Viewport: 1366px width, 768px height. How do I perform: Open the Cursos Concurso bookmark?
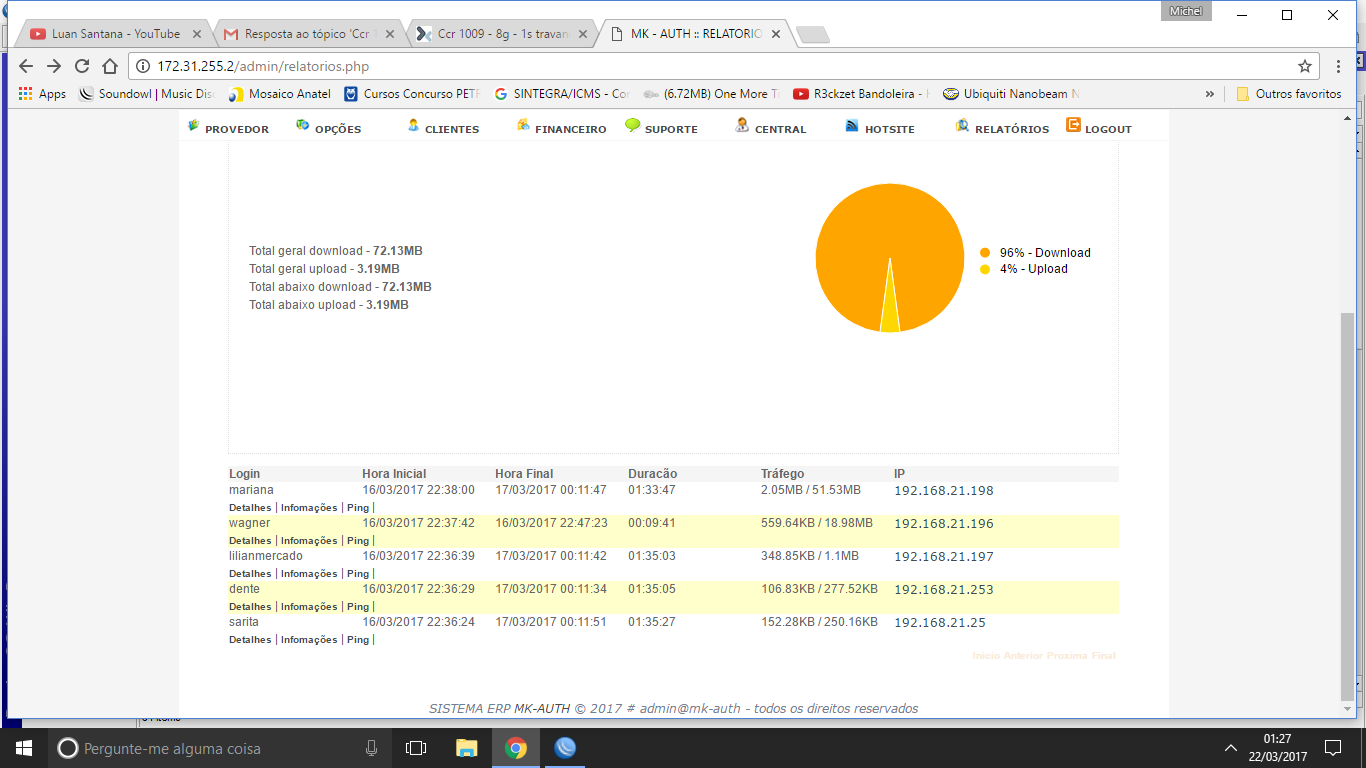tap(412, 94)
